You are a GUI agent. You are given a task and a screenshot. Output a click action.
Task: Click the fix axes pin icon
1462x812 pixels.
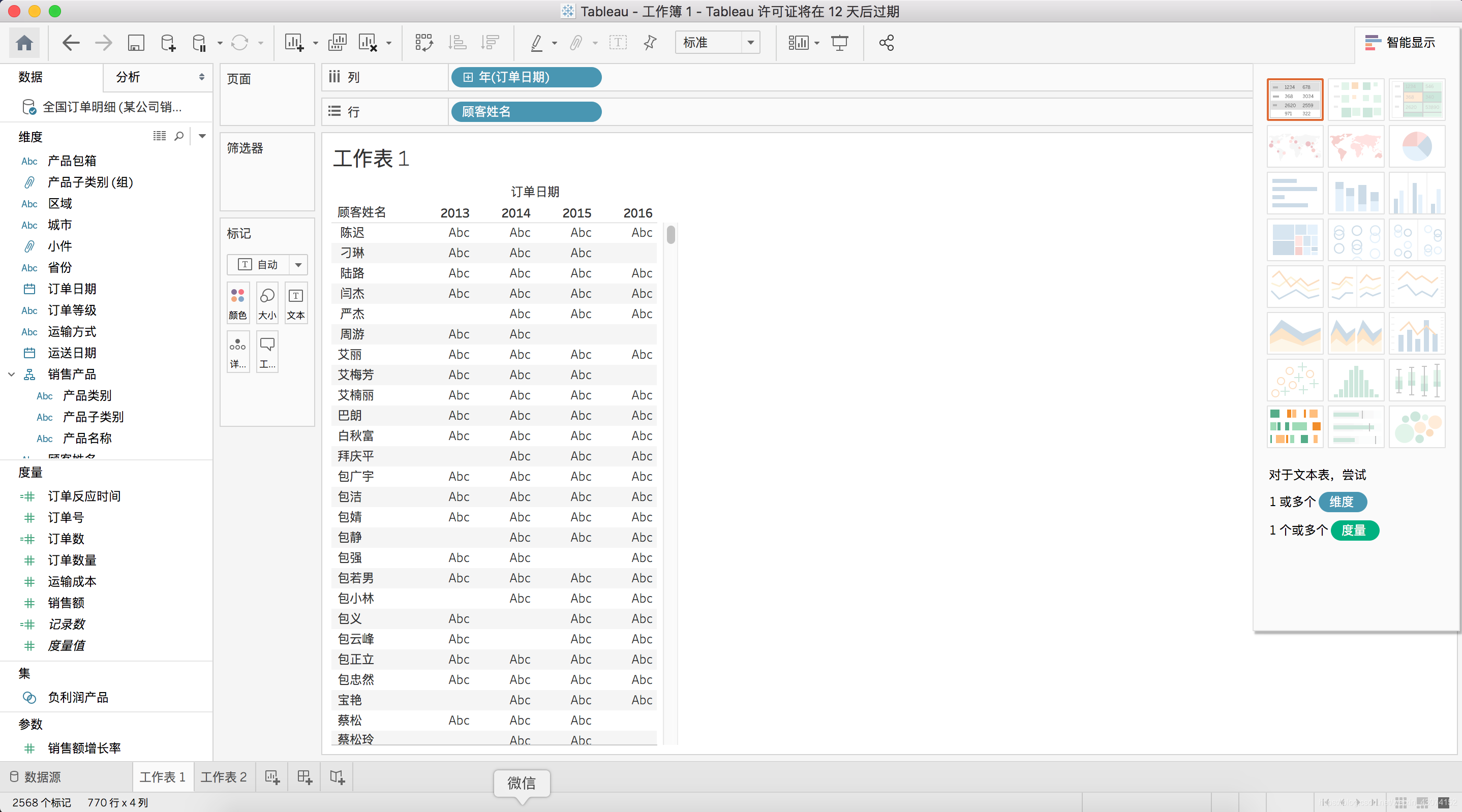point(650,43)
